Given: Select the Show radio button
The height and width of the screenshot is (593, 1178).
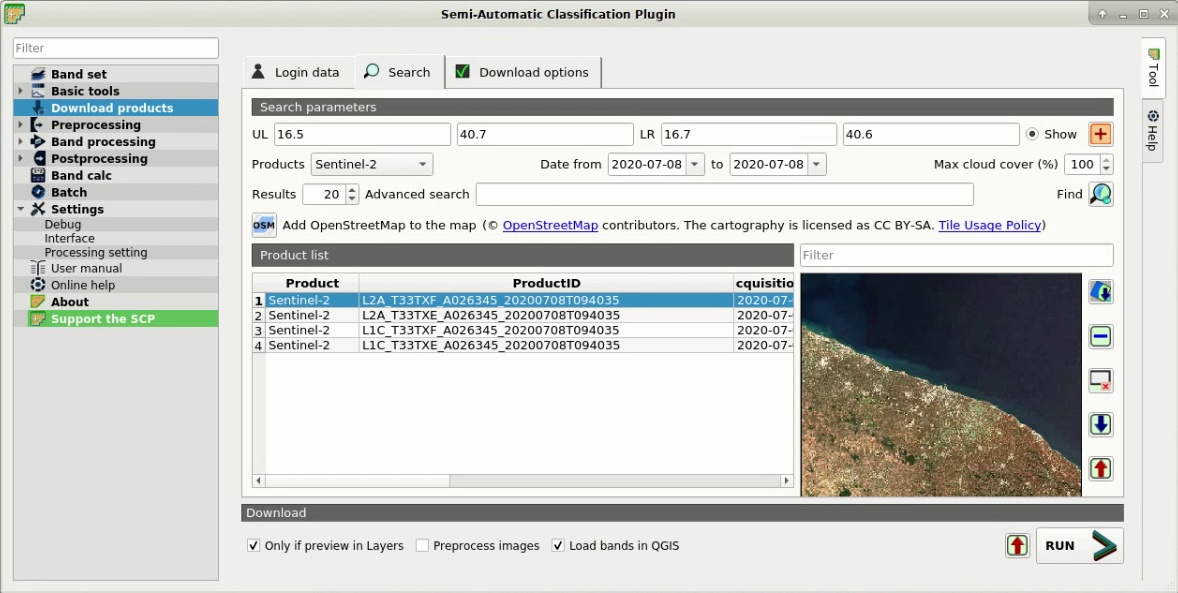Looking at the screenshot, I should (x=1032, y=135).
